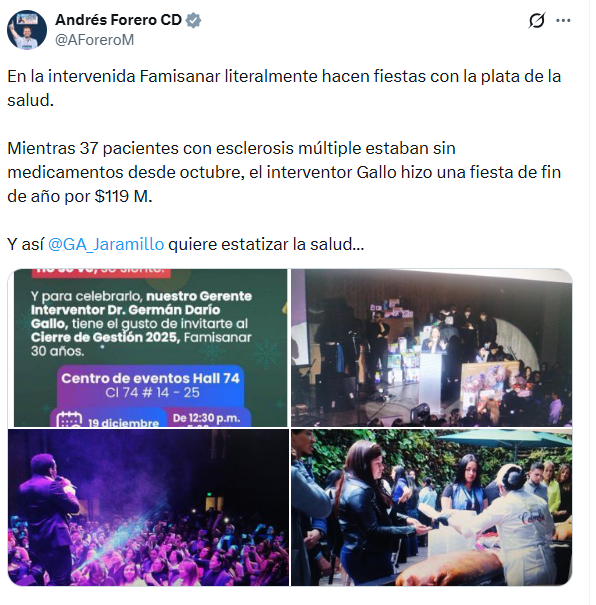Click the tweet's first paragraph about Famisanar

pyautogui.click(x=284, y=88)
